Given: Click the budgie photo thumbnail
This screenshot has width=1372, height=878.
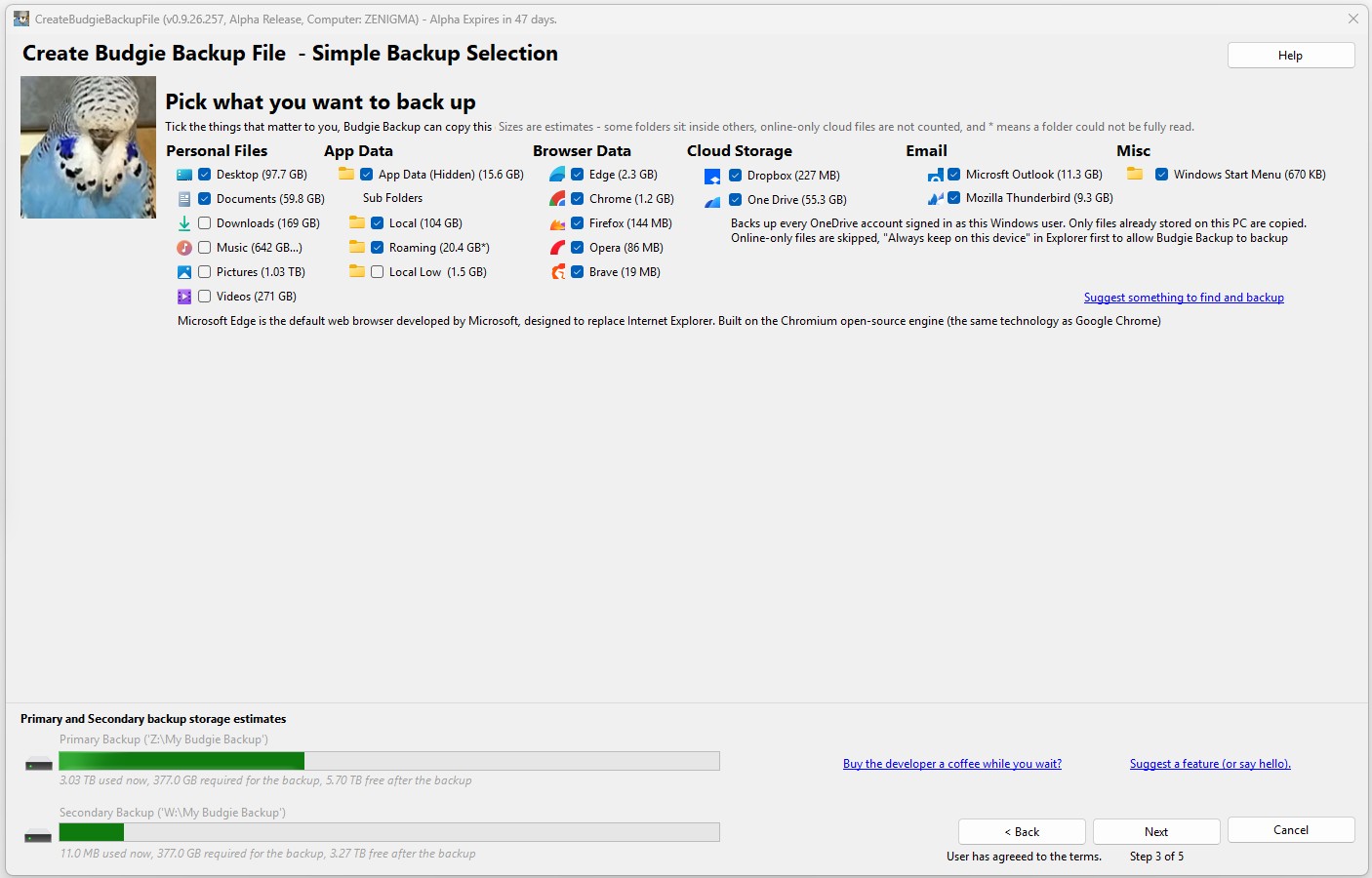Looking at the screenshot, I should [x=88, y=147].
